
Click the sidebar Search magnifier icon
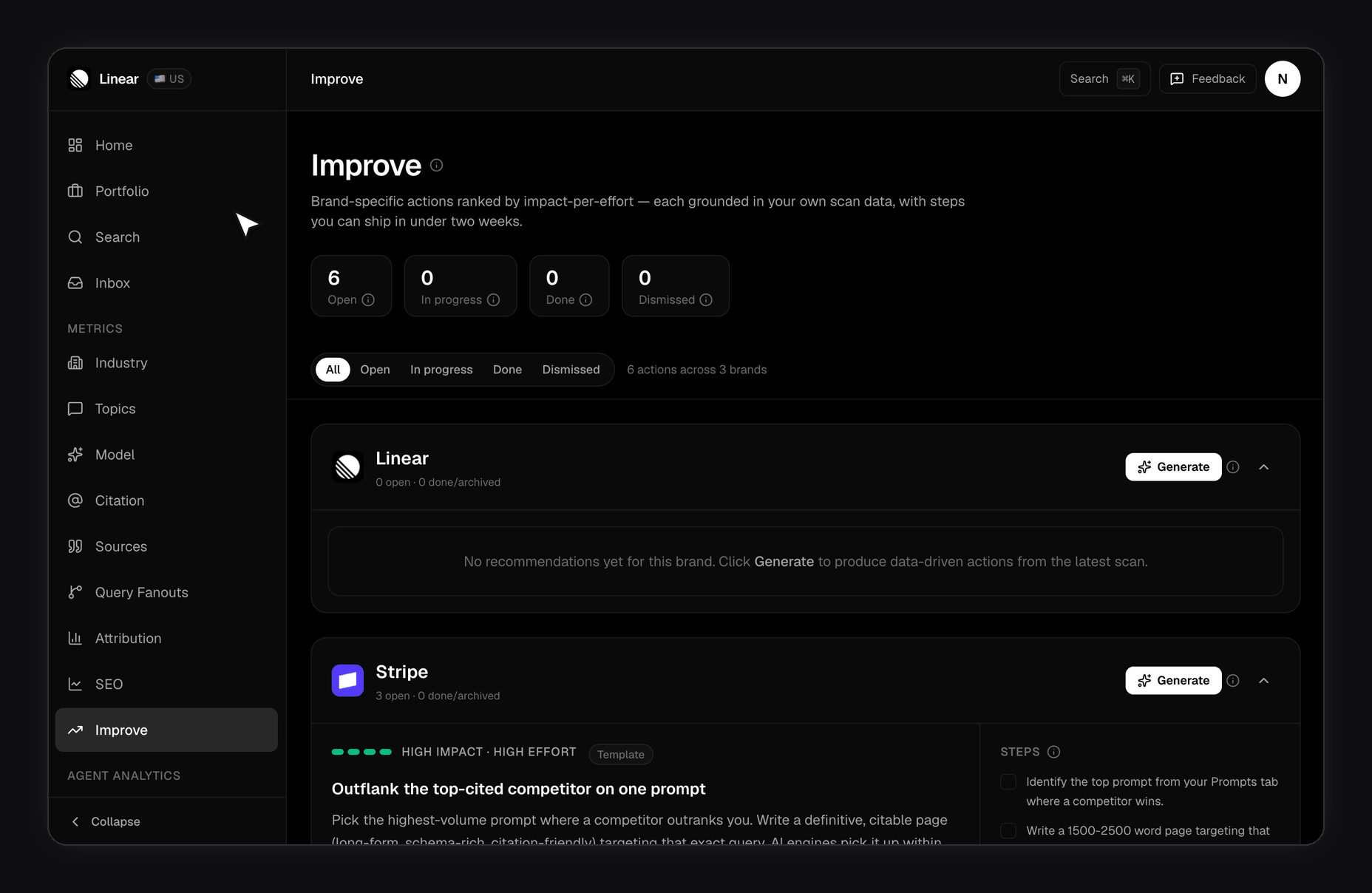tap(75, 237)
